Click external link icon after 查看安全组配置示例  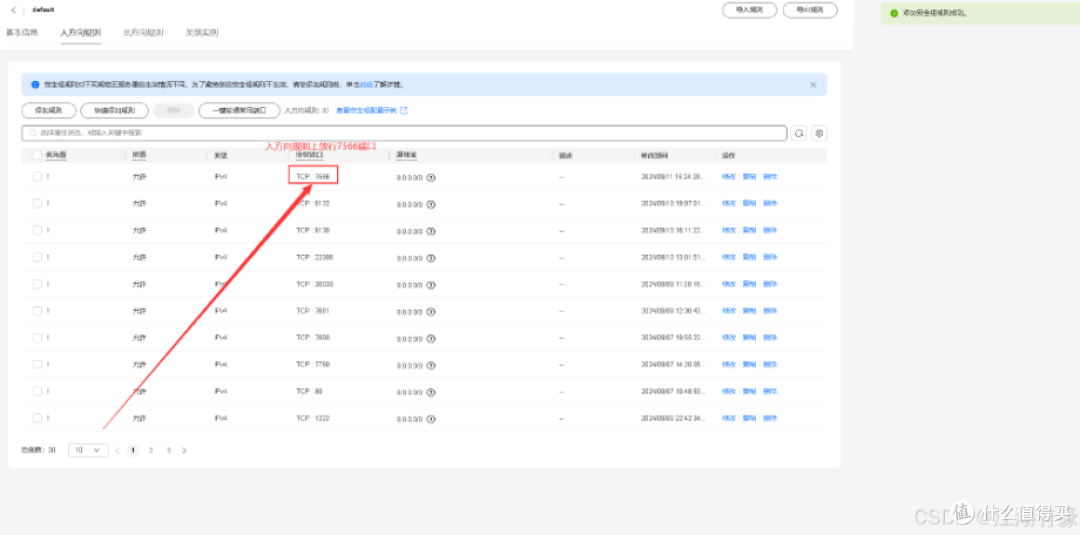(404, 110)
